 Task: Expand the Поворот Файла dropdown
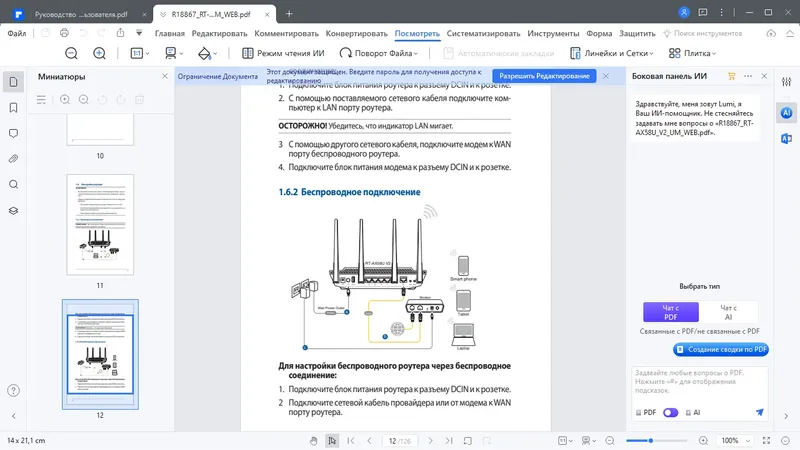point(416,54)
